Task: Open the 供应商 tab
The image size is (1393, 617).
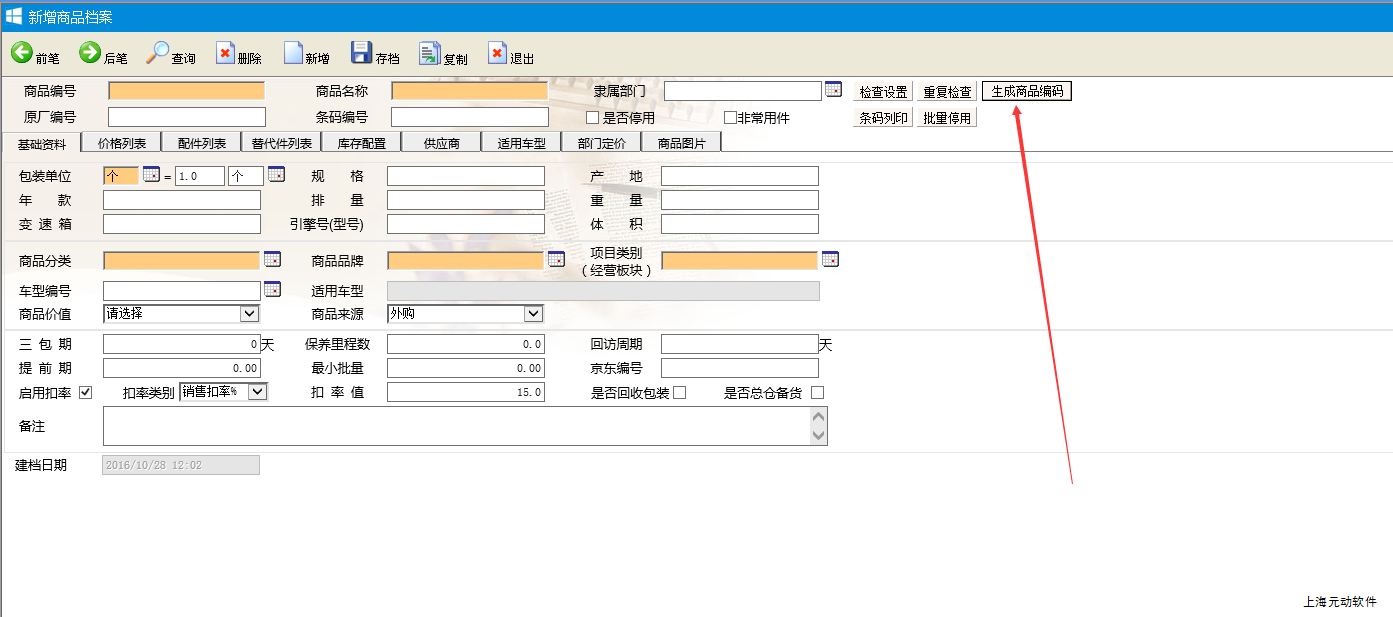Action: pyautogui.click(x=441, y=143)
